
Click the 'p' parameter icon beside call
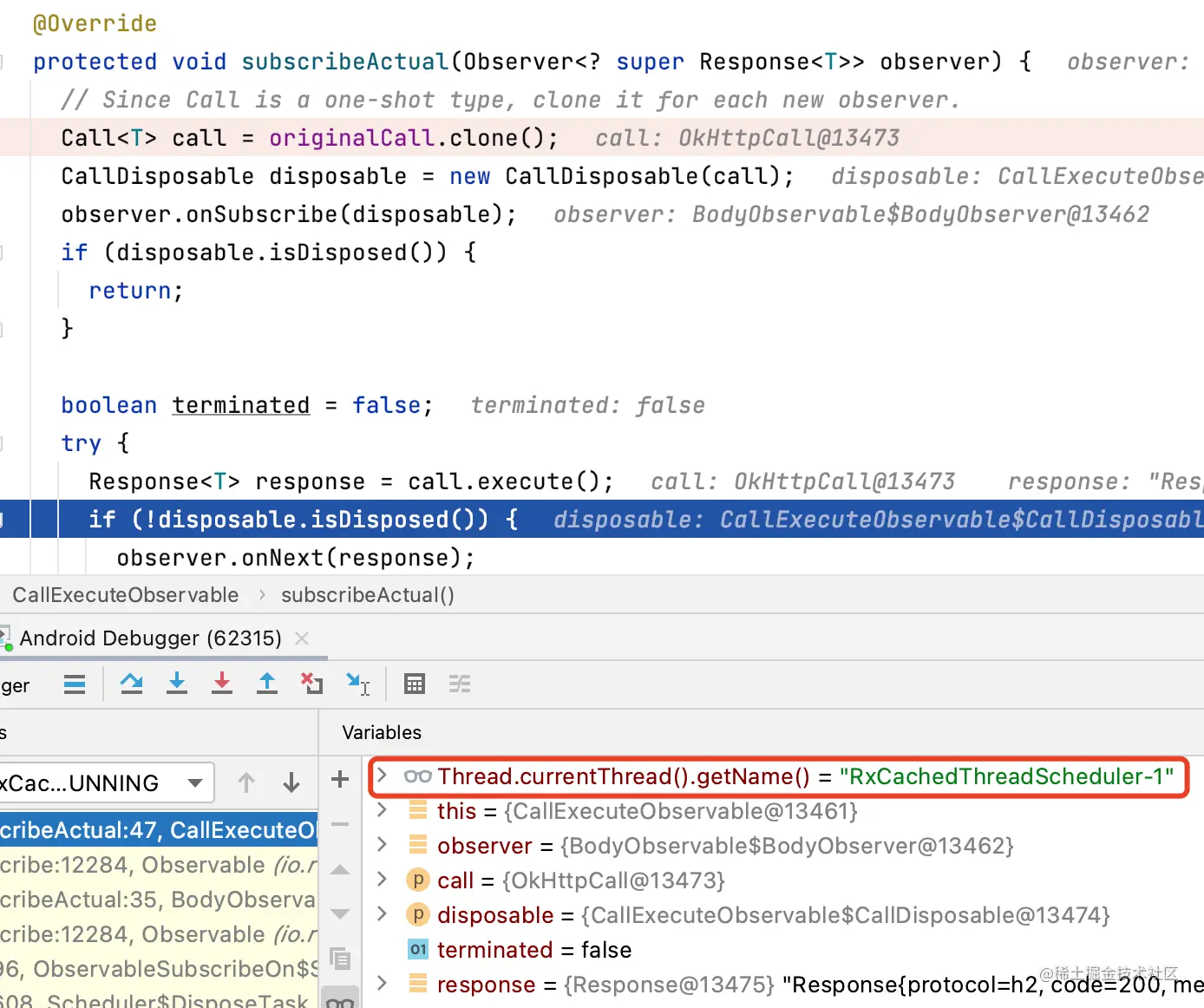pyautogui.click(x=418, y=880)
